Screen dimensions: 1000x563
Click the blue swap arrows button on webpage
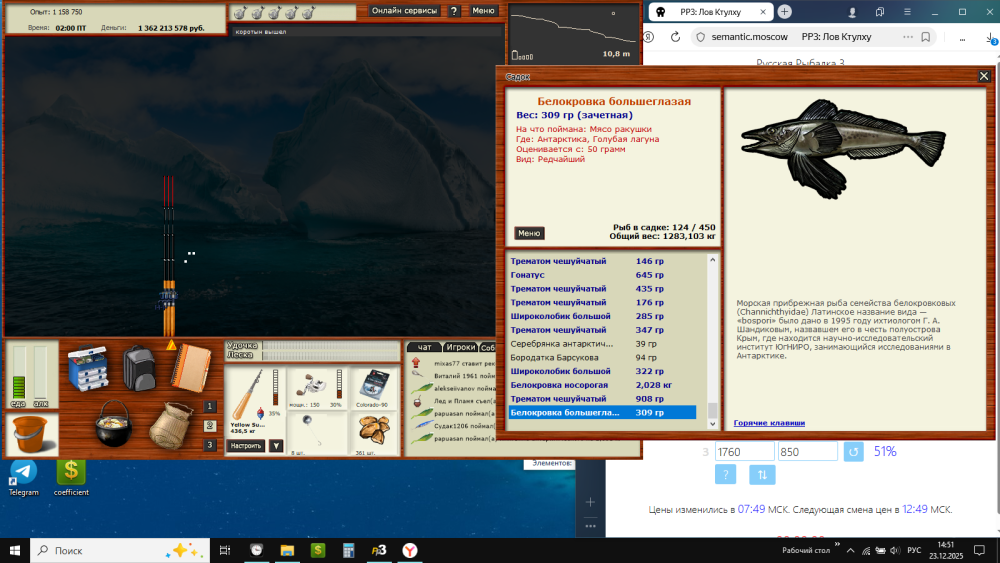(x=762, y=474)
